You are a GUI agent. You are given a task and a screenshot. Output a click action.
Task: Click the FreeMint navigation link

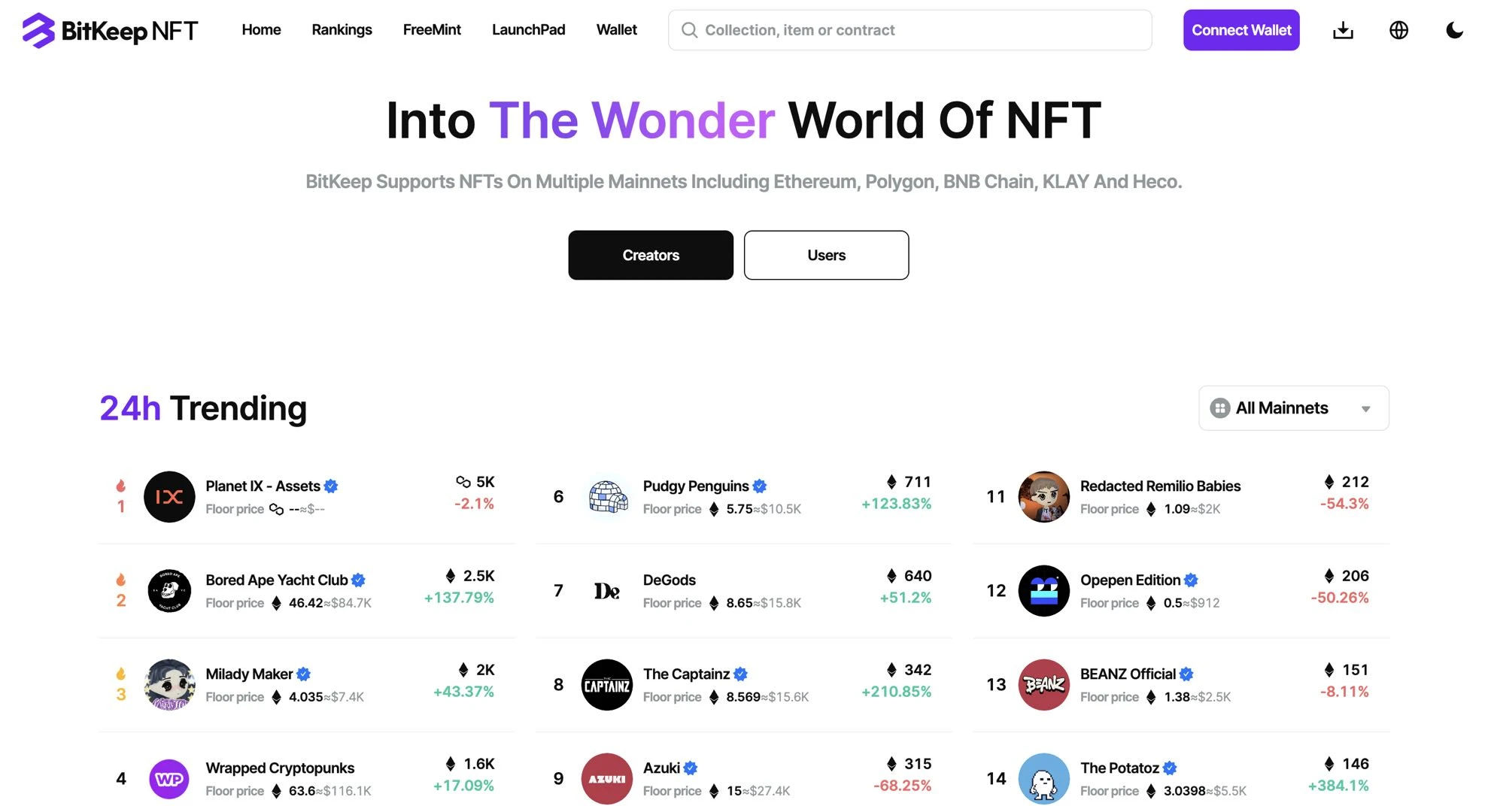(432, 29)
